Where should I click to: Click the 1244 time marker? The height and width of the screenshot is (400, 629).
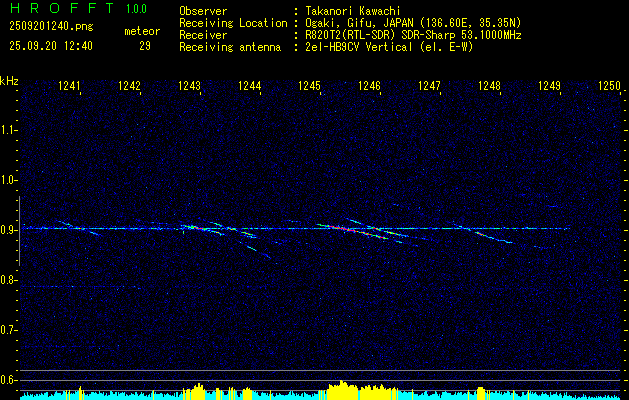[250, 86]
